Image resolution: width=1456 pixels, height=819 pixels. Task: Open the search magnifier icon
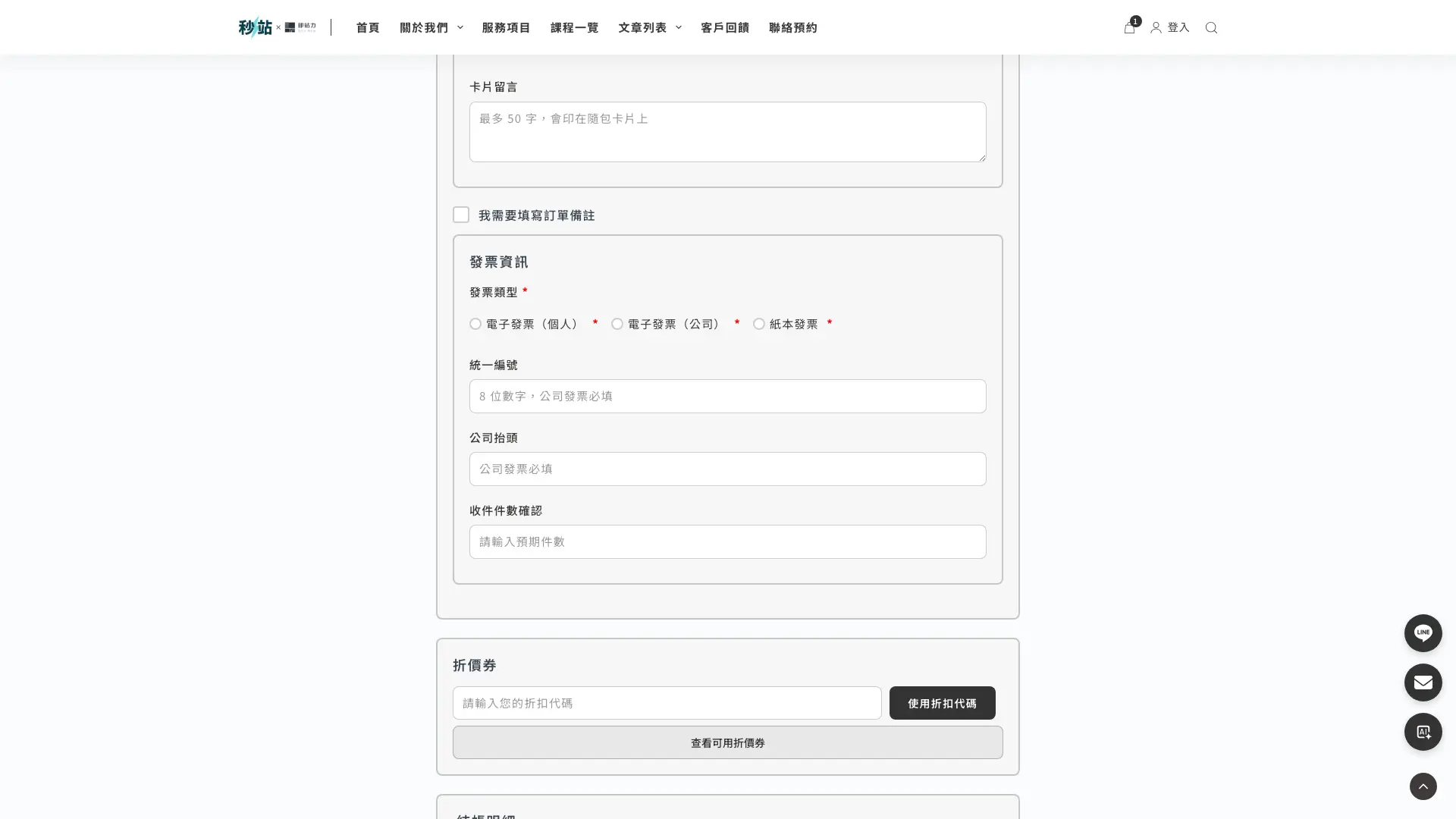pos(1211,27)
